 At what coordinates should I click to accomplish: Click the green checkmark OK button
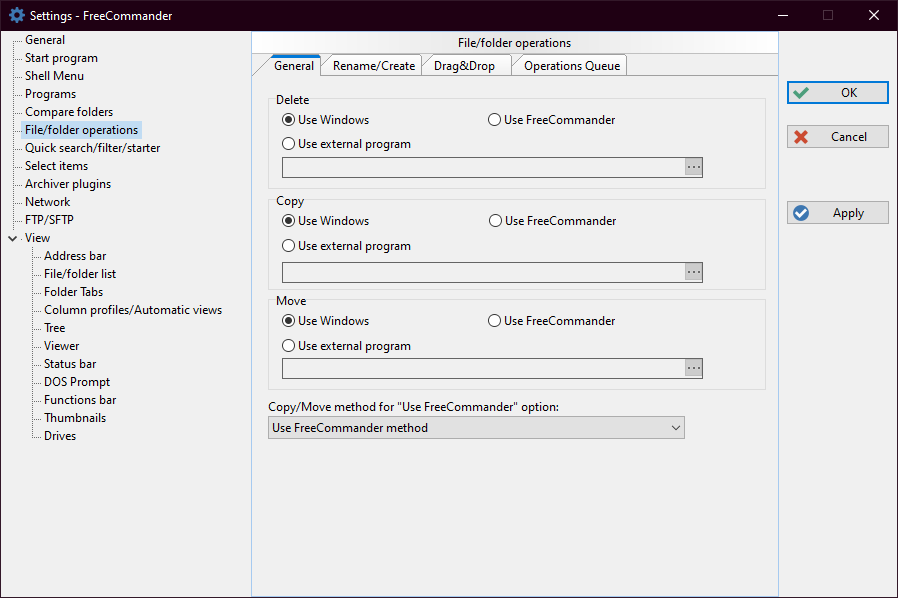(837, 92)
